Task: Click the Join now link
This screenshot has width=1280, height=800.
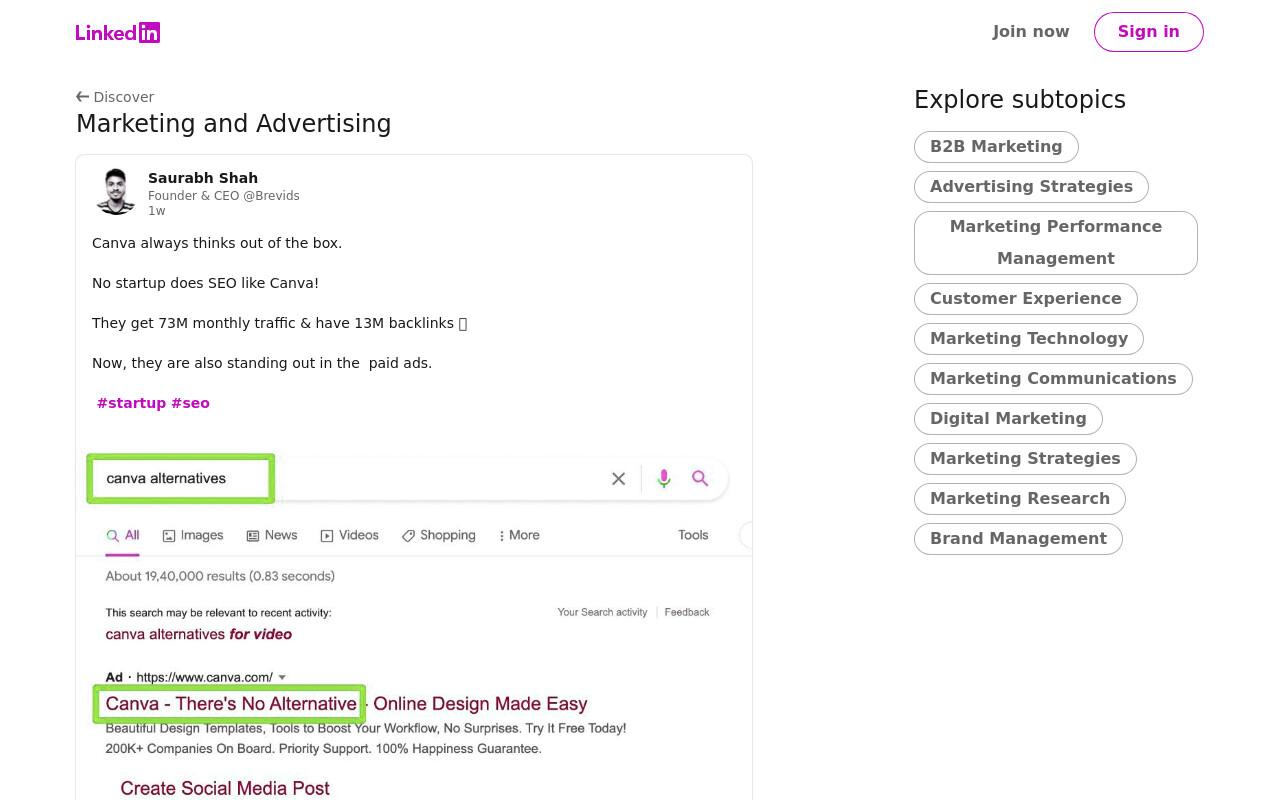Action: pyautogui.click(x=1031, y=32)
